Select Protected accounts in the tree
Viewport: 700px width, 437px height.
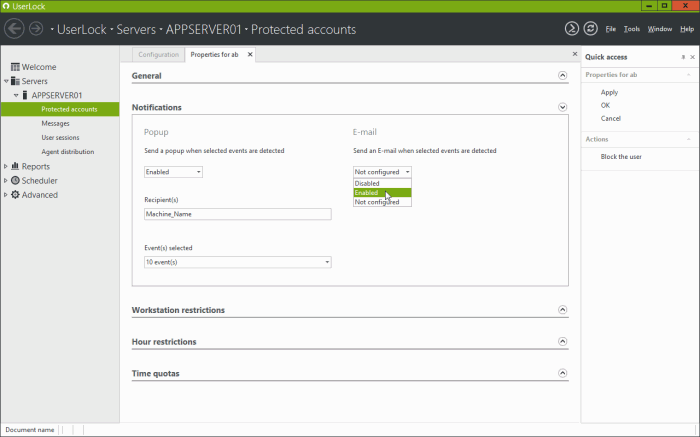click(x=60, y=109)
